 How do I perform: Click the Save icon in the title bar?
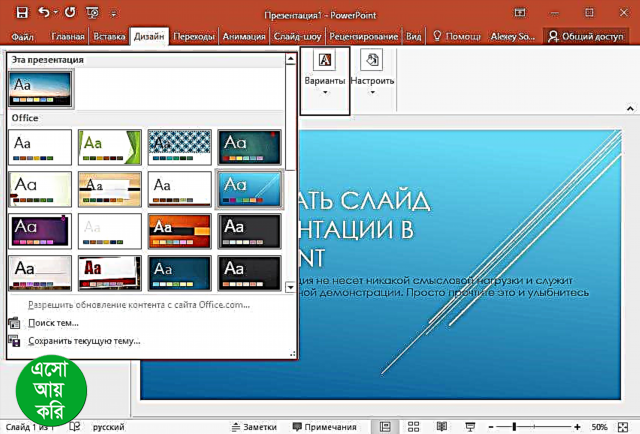tap(21, 12)
